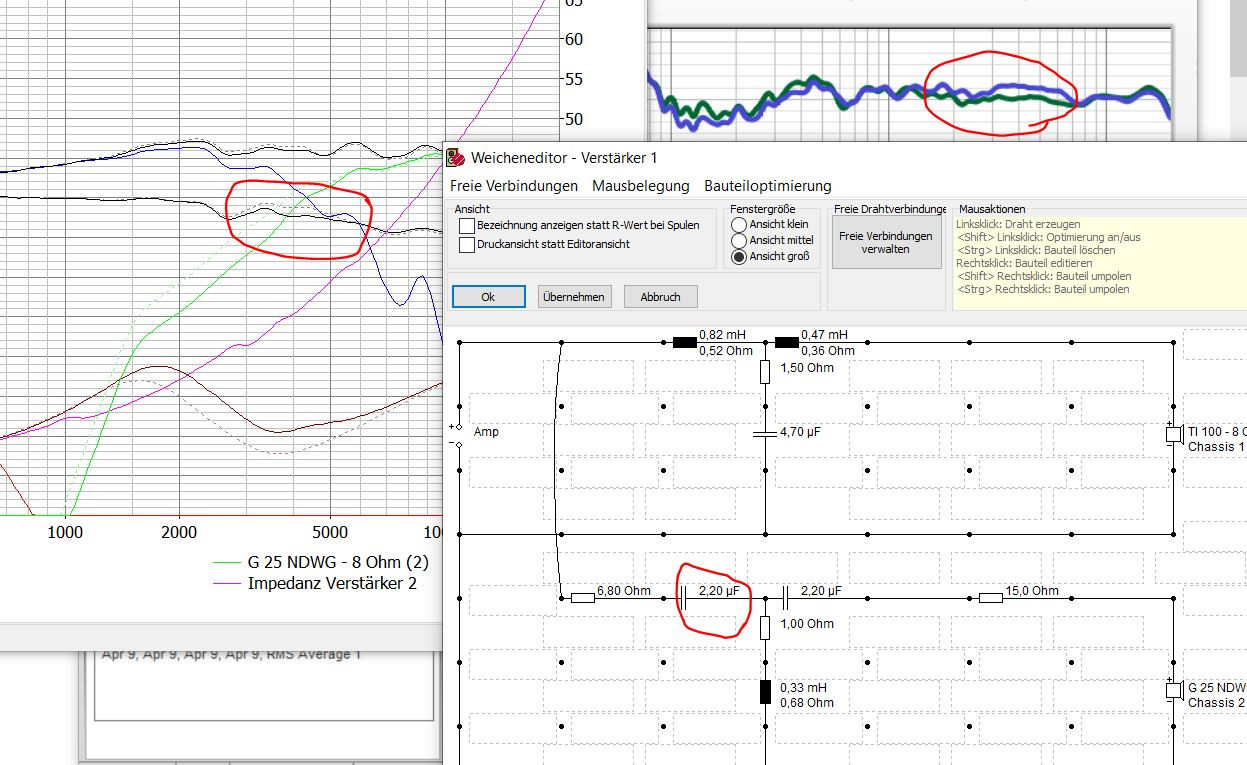This screenshot has width=1247, height=765.
Task: Open the Freie Verbindungen menu
Action: [x=514, y=186]
